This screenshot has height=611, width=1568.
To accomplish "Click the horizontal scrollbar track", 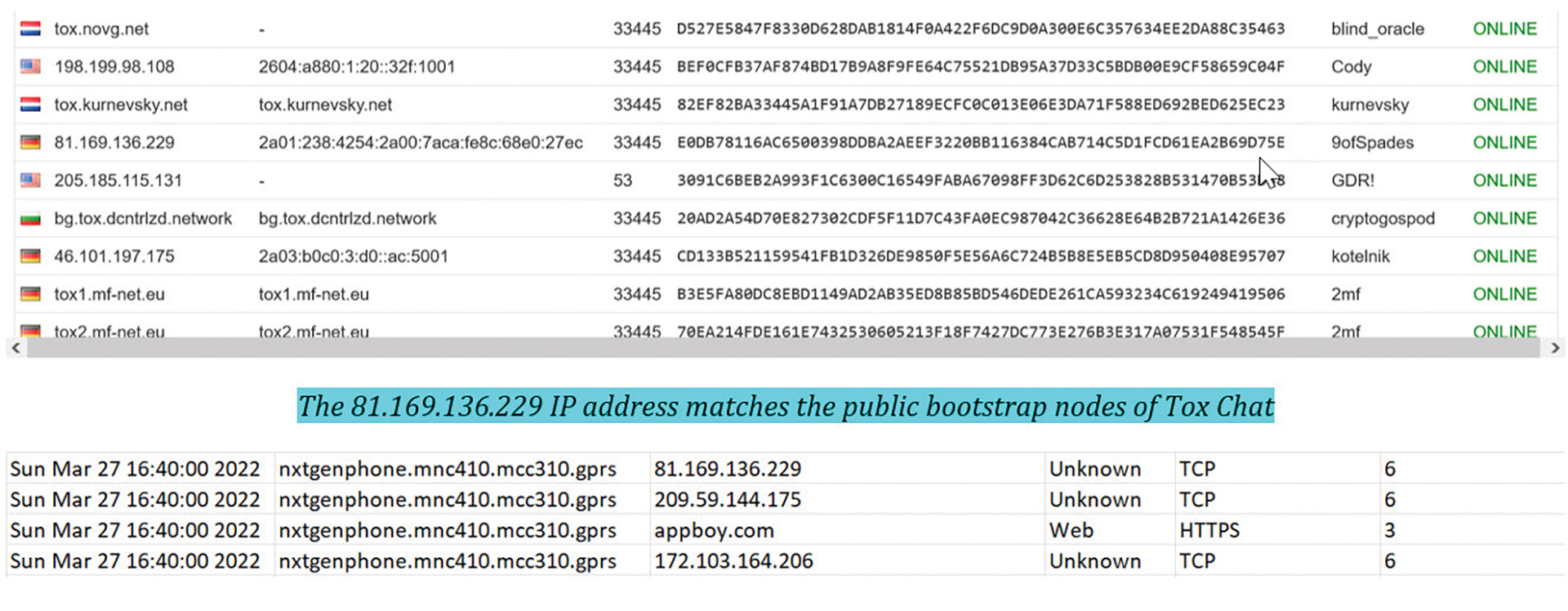I will coord(784,348).
